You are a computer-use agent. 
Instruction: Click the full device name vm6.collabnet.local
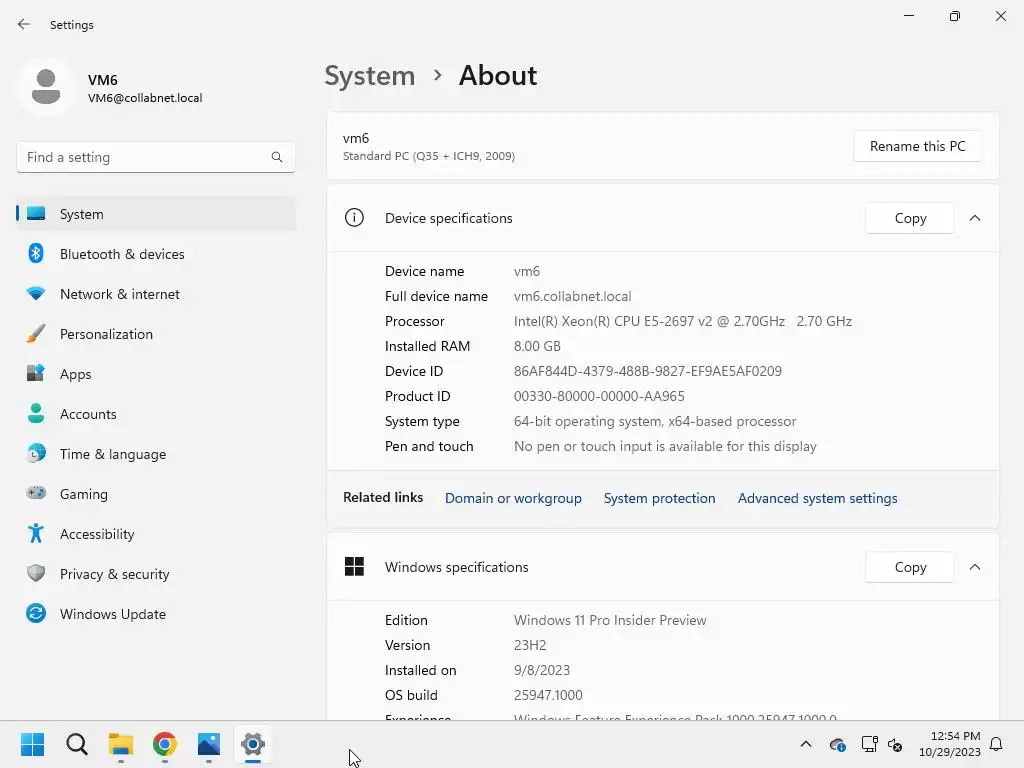(x=573, y=296)
